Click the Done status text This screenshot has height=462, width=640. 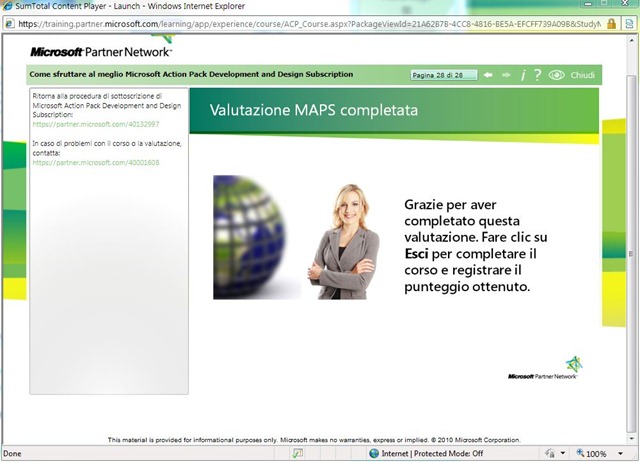pyautogui.click(x=12, y=453)
